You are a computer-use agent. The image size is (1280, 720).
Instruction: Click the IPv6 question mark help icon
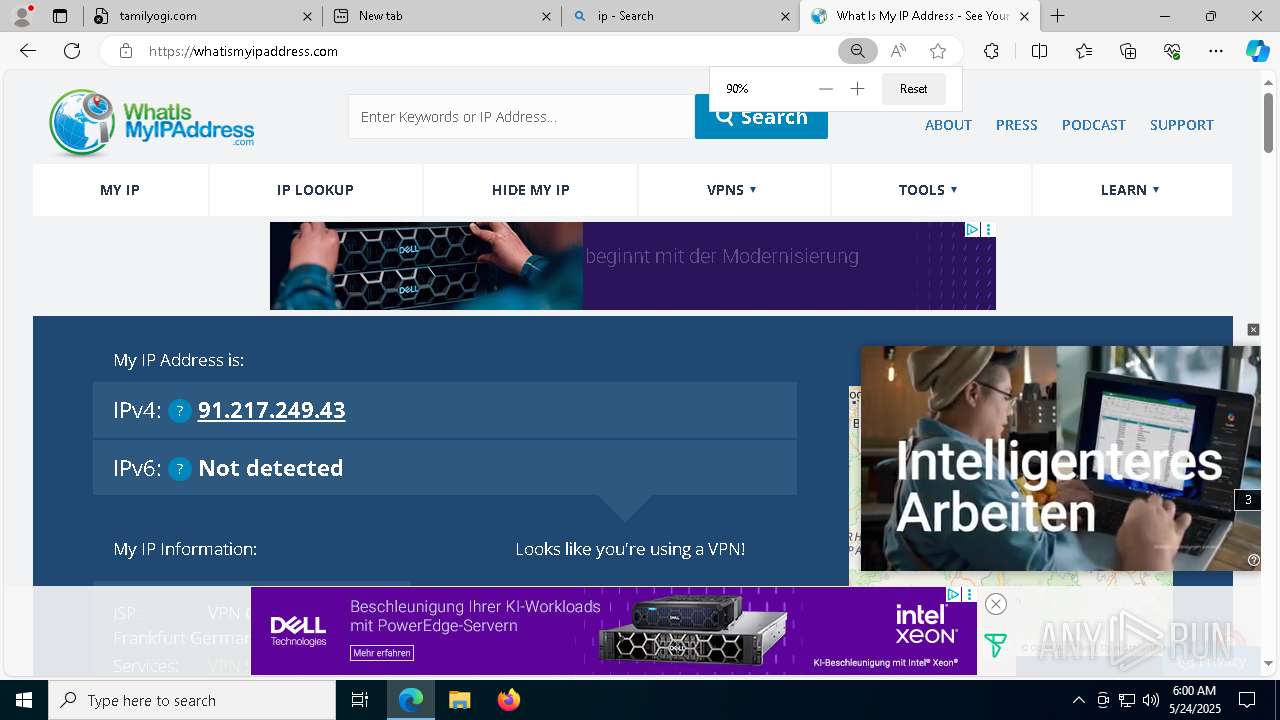[x=180, y=469]
